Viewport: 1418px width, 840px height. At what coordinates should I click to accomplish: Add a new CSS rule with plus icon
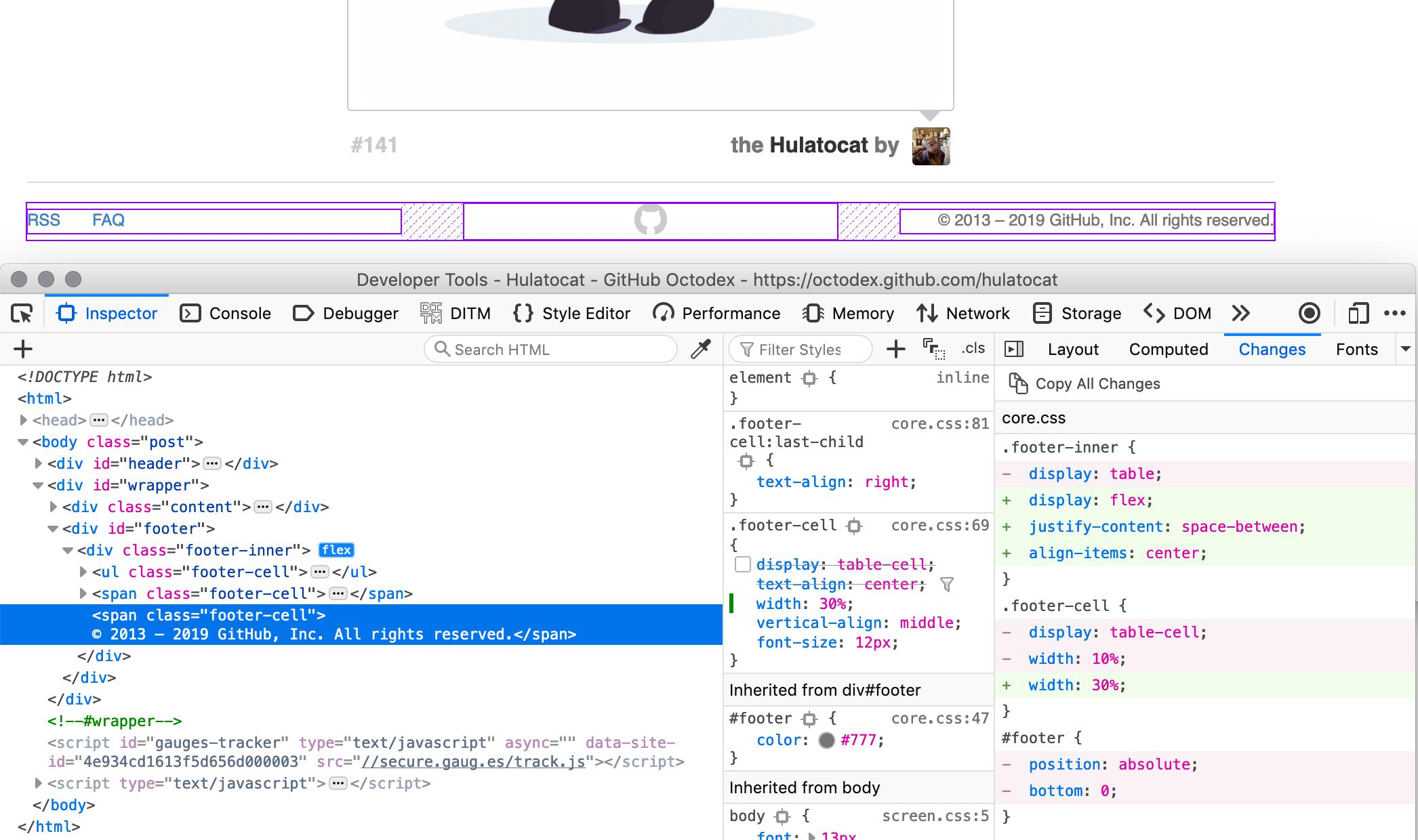click(x=896, y=349)
